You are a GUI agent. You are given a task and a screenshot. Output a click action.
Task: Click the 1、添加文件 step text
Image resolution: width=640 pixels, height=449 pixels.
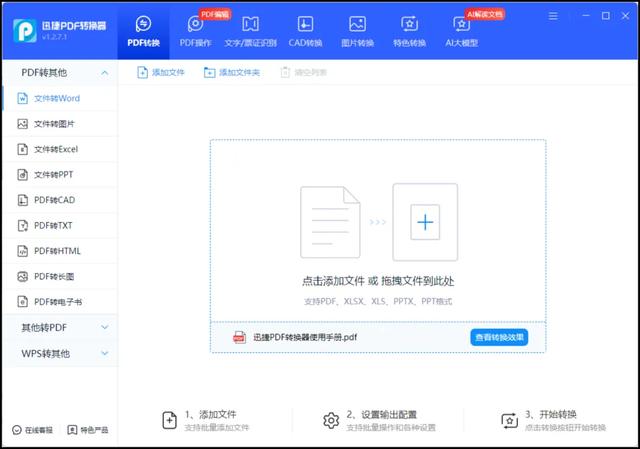tap(211, 415)
